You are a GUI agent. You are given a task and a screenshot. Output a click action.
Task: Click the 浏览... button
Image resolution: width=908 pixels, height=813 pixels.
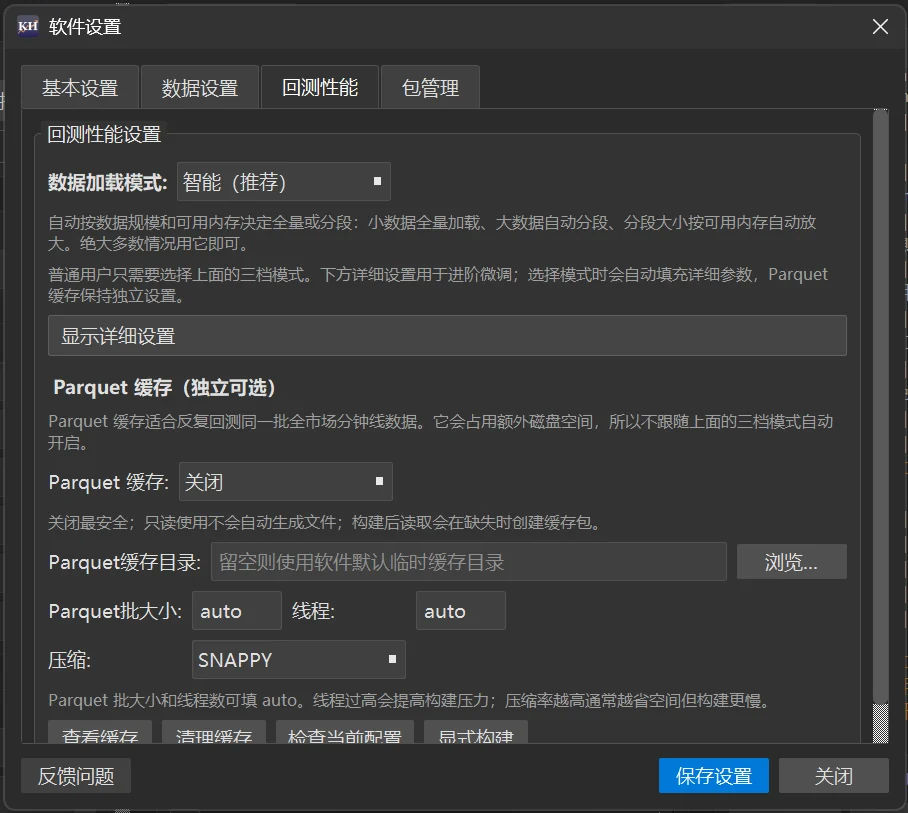pyautogui.click(x=792, y=562)
